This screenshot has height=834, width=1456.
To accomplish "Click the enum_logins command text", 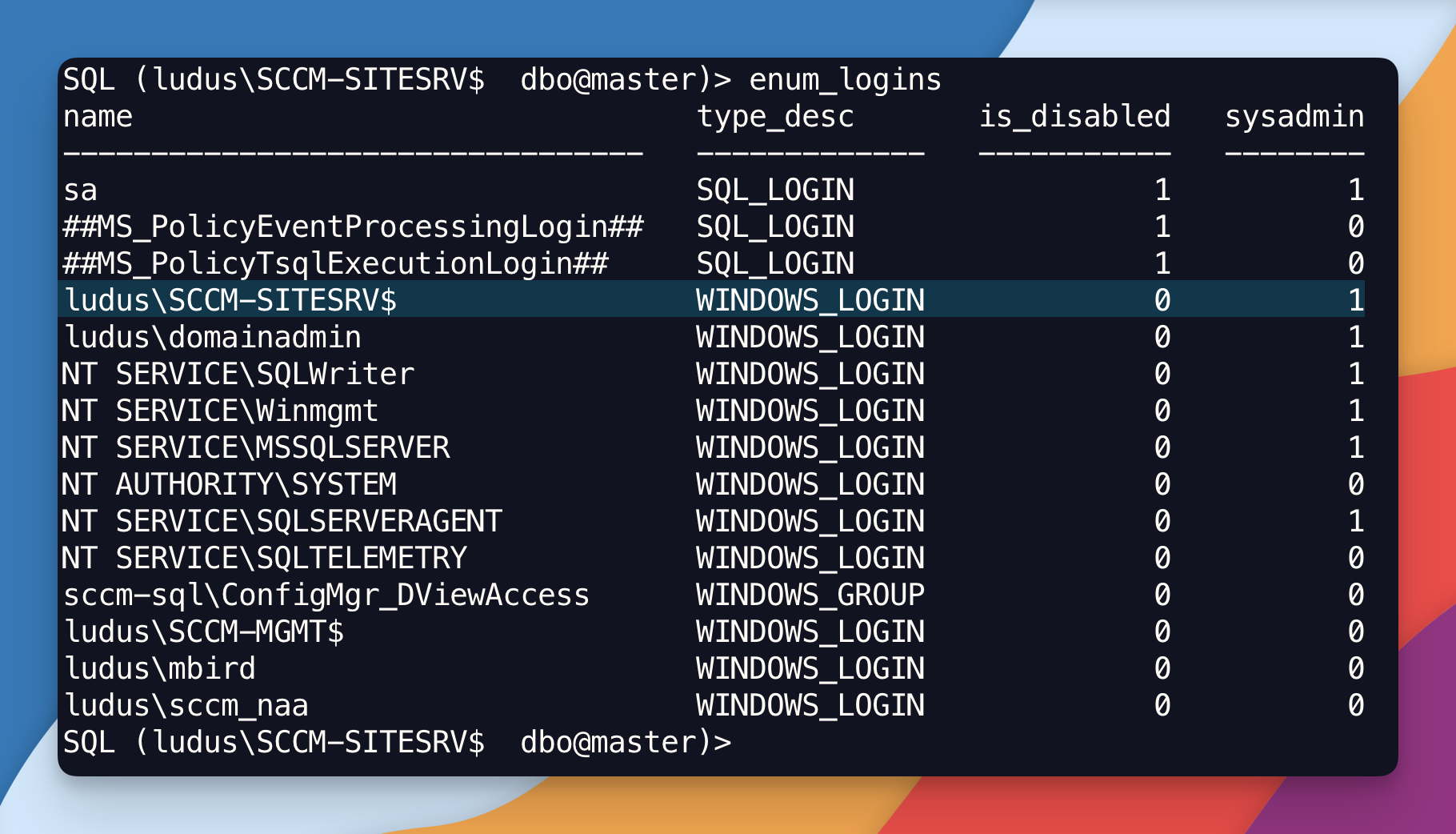I will click(844, 79).
